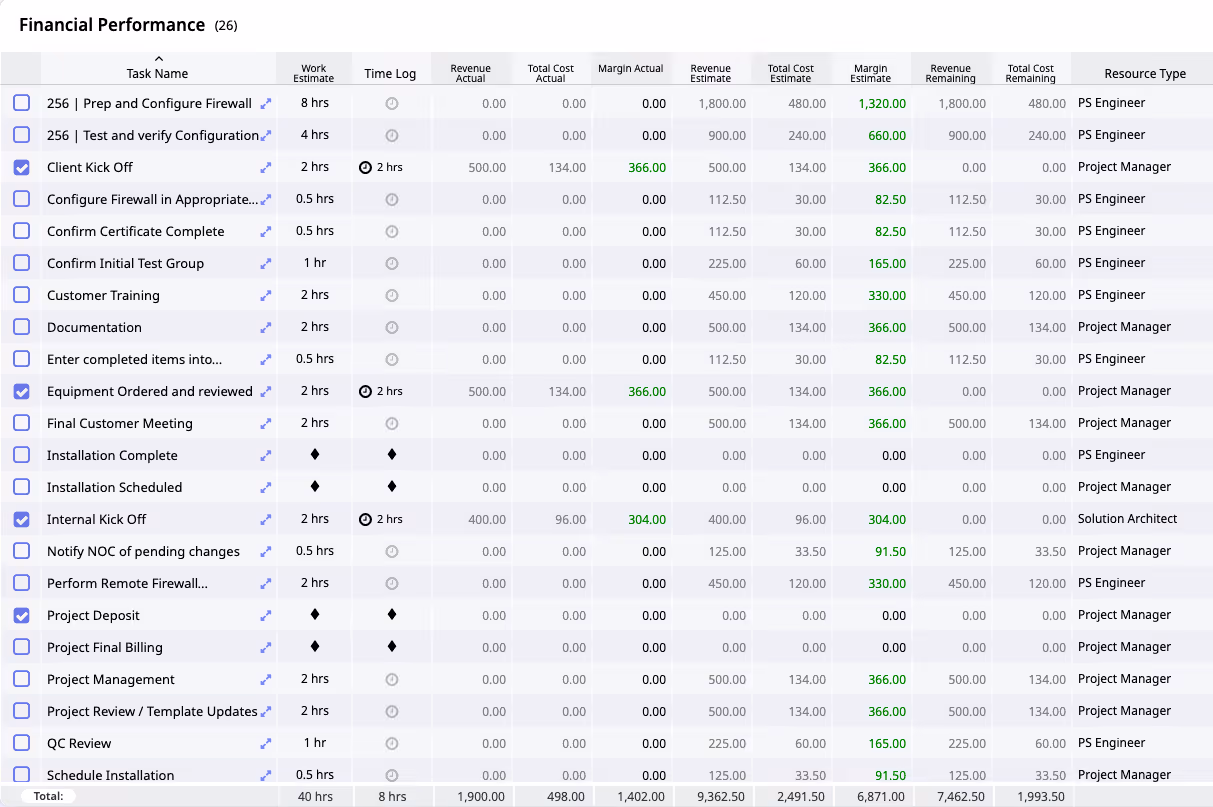This screenshot has height=807, width=1213.
Task: Open expand icon for QC Review row
Action: 266,744
